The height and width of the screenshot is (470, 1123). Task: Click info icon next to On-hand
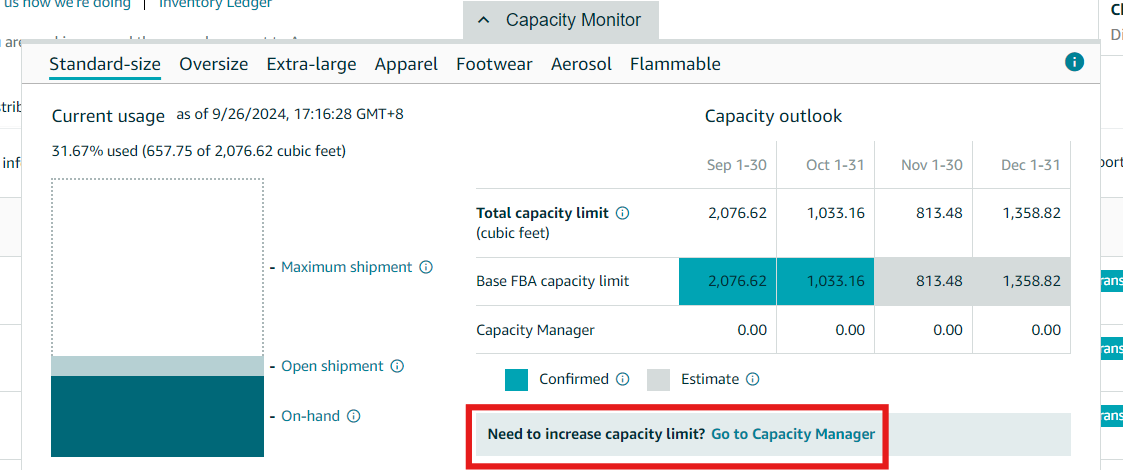pyautogui.click(x=353, y=416)
